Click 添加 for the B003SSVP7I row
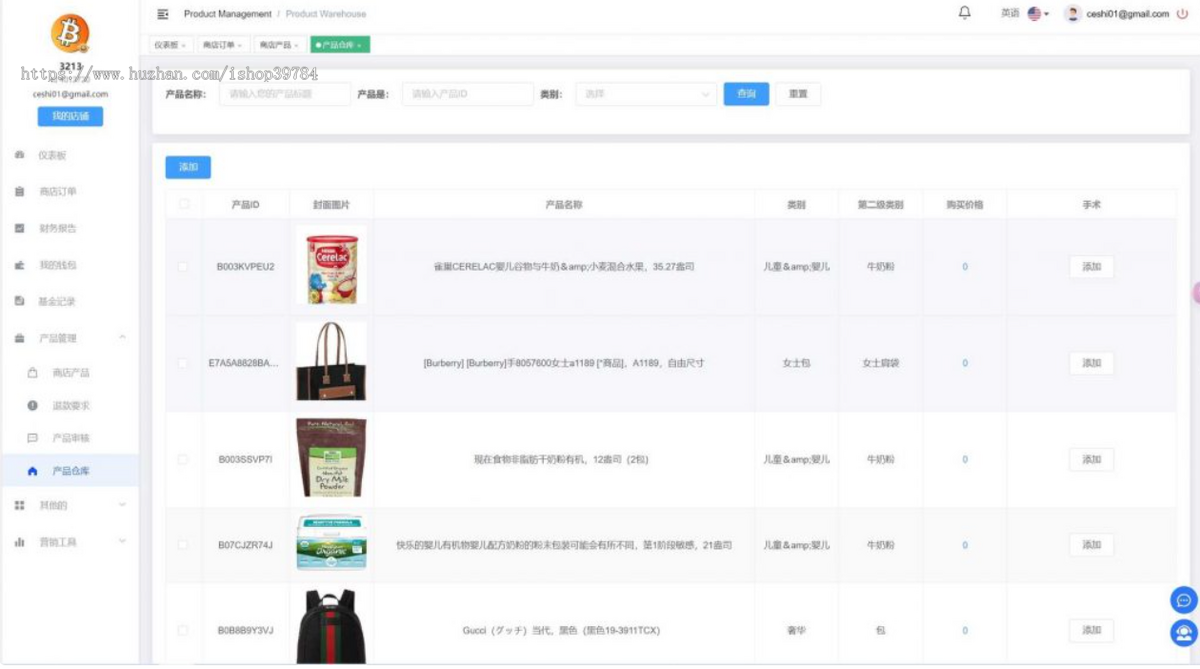This screenshot has height=669, width=1200. [x=1091, y=459]
